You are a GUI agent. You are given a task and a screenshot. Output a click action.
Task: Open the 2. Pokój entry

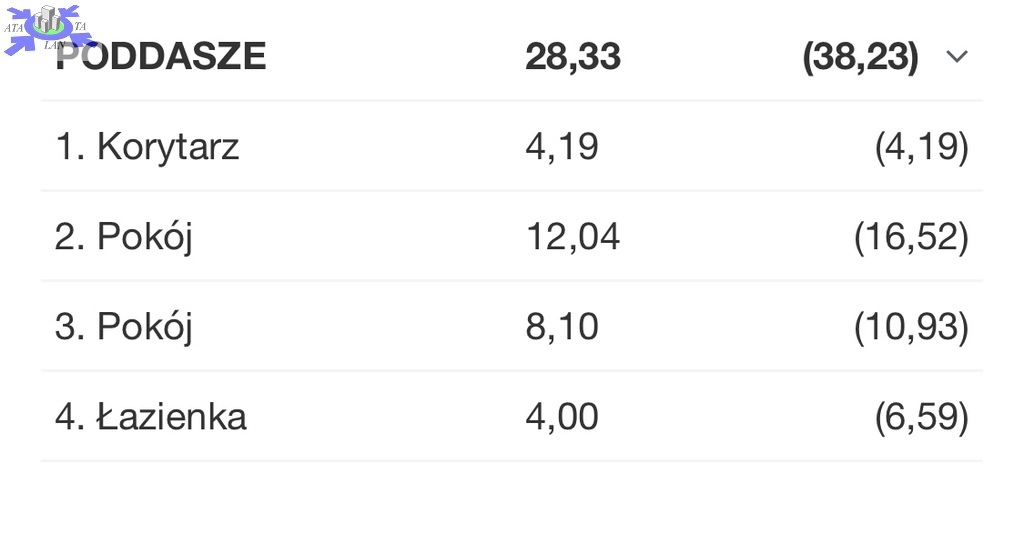point(124,237)
